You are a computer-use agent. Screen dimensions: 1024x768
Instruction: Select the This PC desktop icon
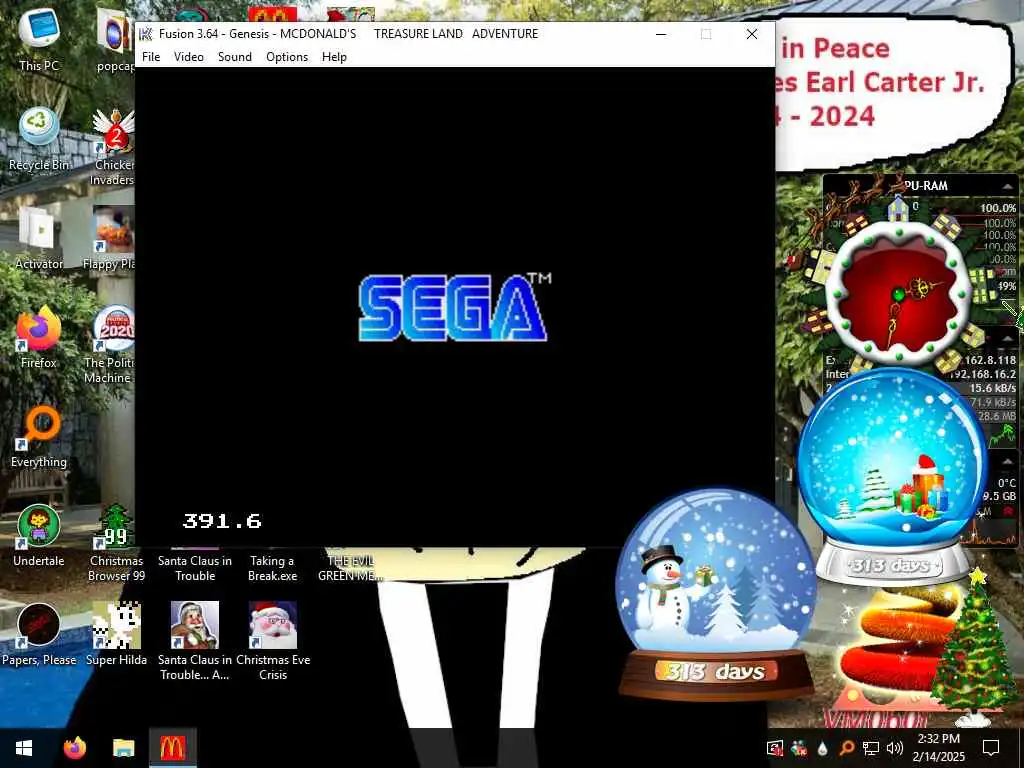pos(39,39)
